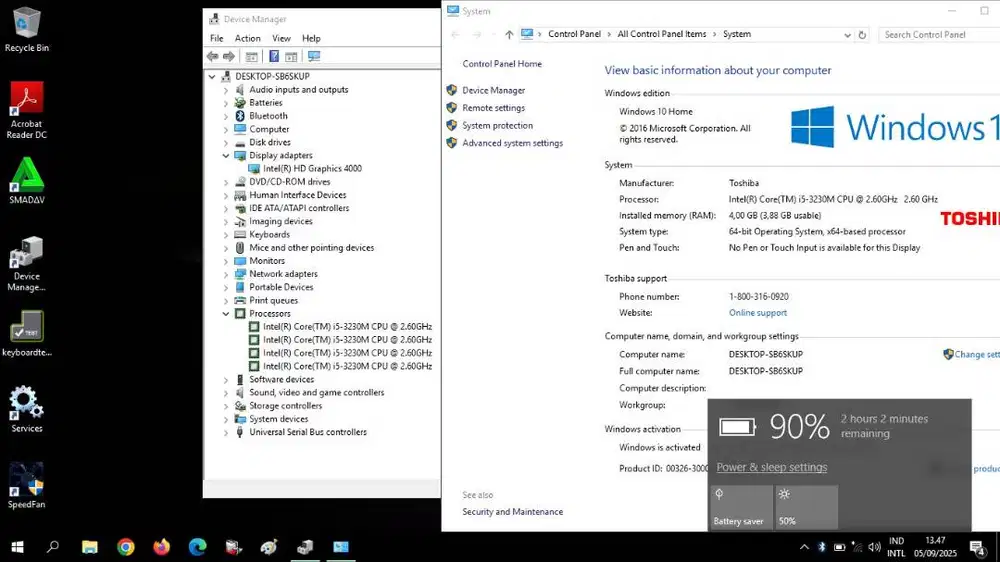Toggle the Battery saver tile
Image resolution: width=1000 pixels, height=562 pixels.
[x=740, y=507]
